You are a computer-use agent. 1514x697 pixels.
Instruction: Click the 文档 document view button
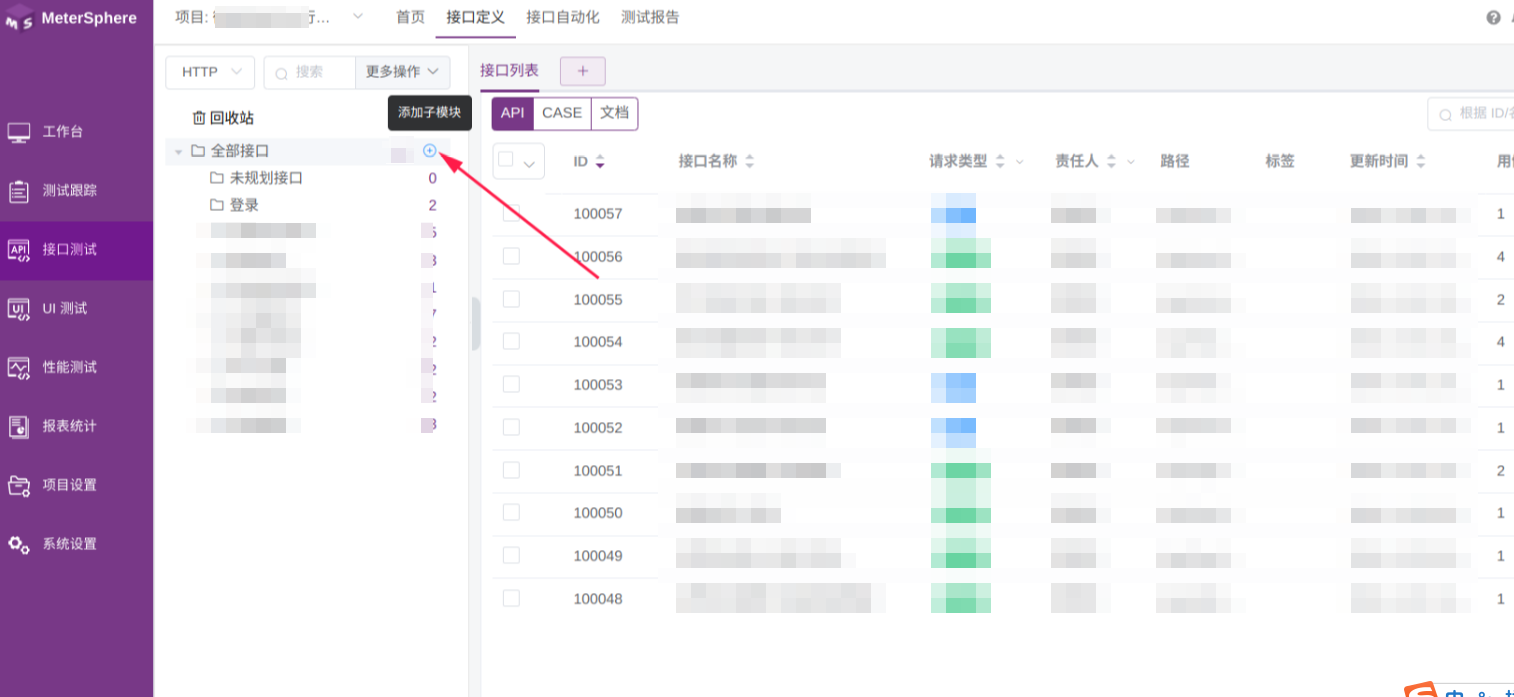tap(615, 114)
